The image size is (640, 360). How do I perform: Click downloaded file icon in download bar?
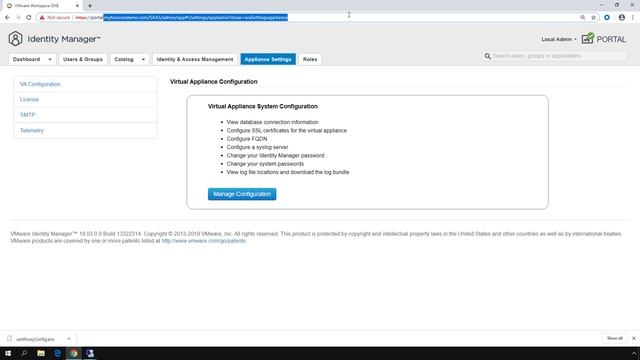9,339
